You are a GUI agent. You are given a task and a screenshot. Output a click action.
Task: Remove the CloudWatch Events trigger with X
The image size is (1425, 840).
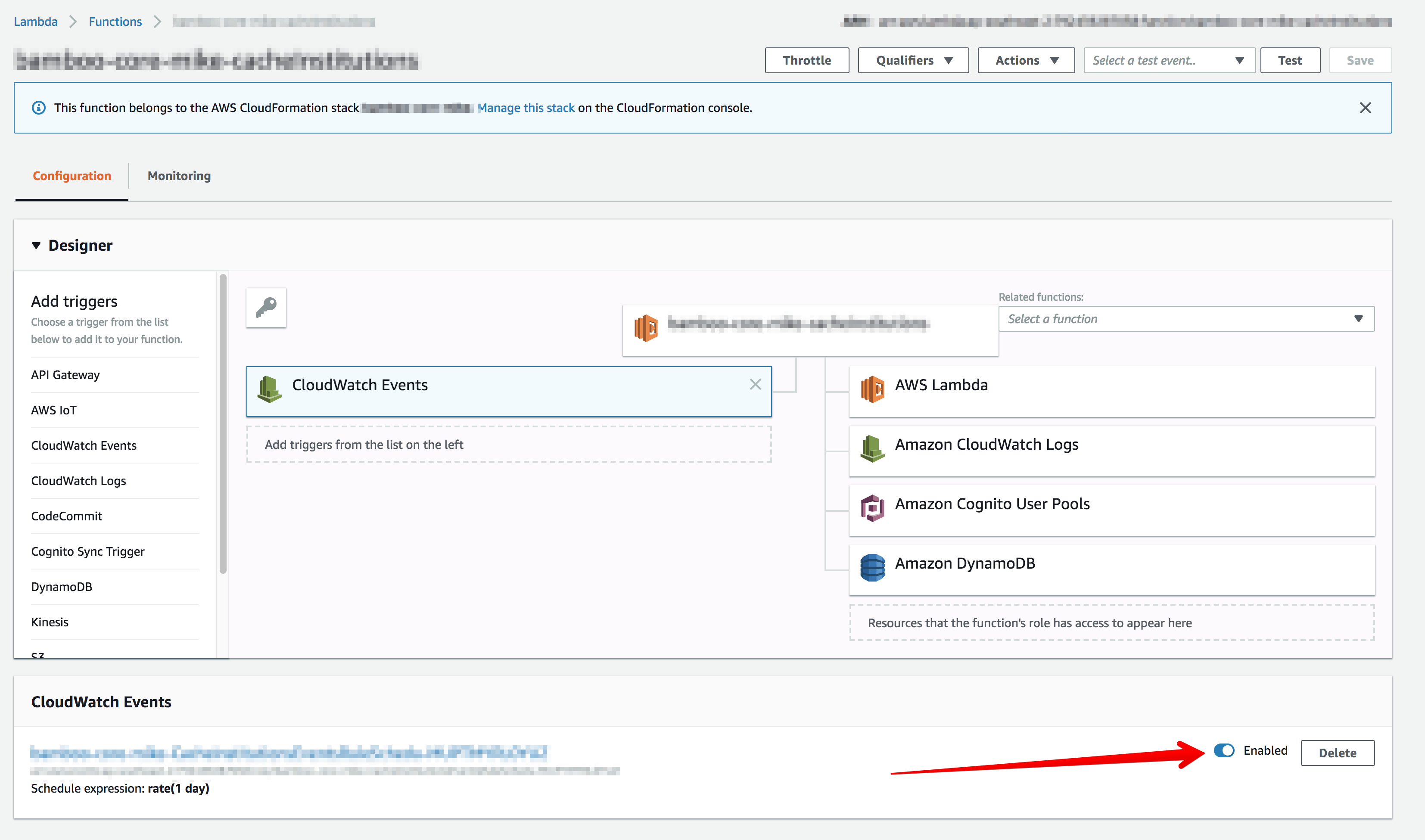[755, 384]
